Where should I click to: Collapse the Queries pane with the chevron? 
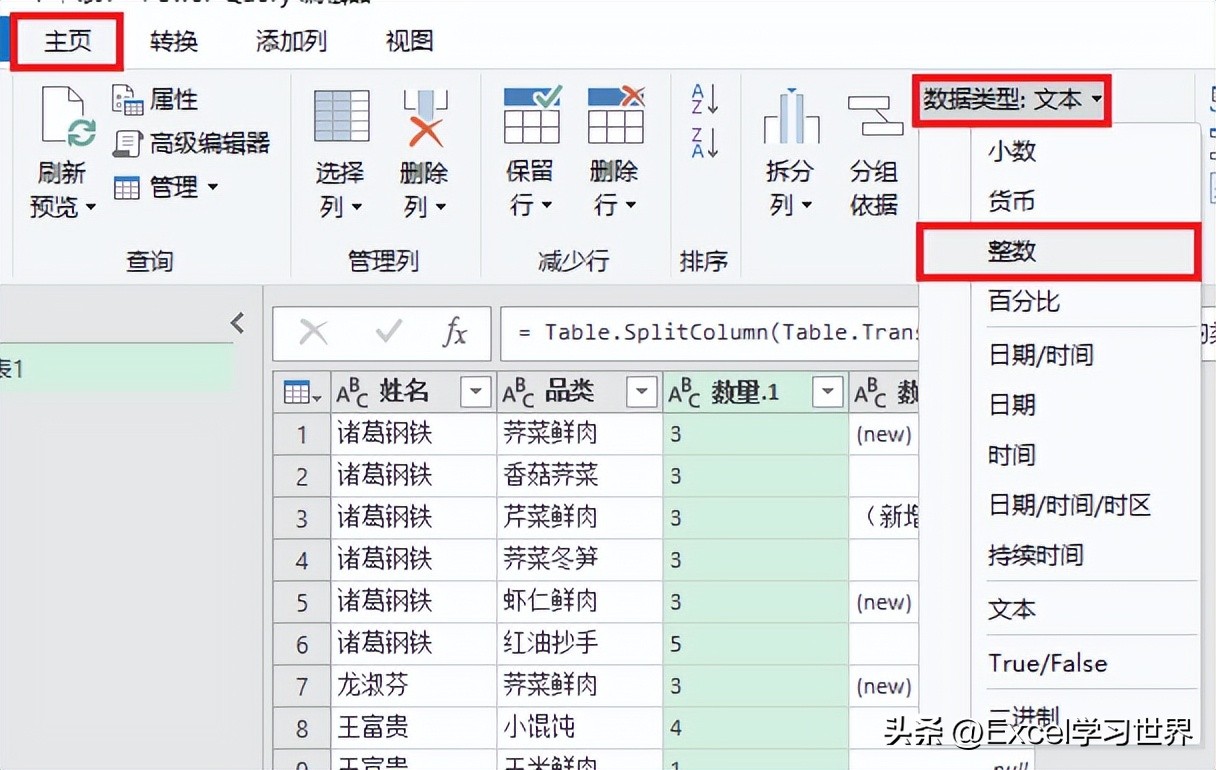237,324
